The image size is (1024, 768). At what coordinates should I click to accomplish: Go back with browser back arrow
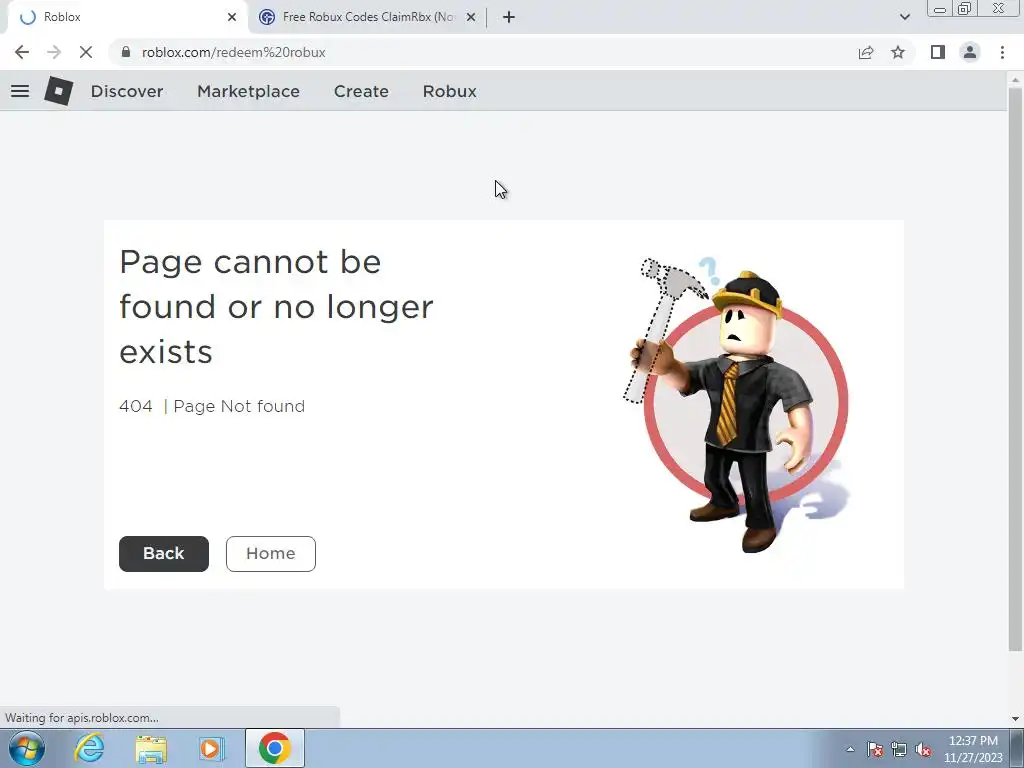click(x=22, y=52)
